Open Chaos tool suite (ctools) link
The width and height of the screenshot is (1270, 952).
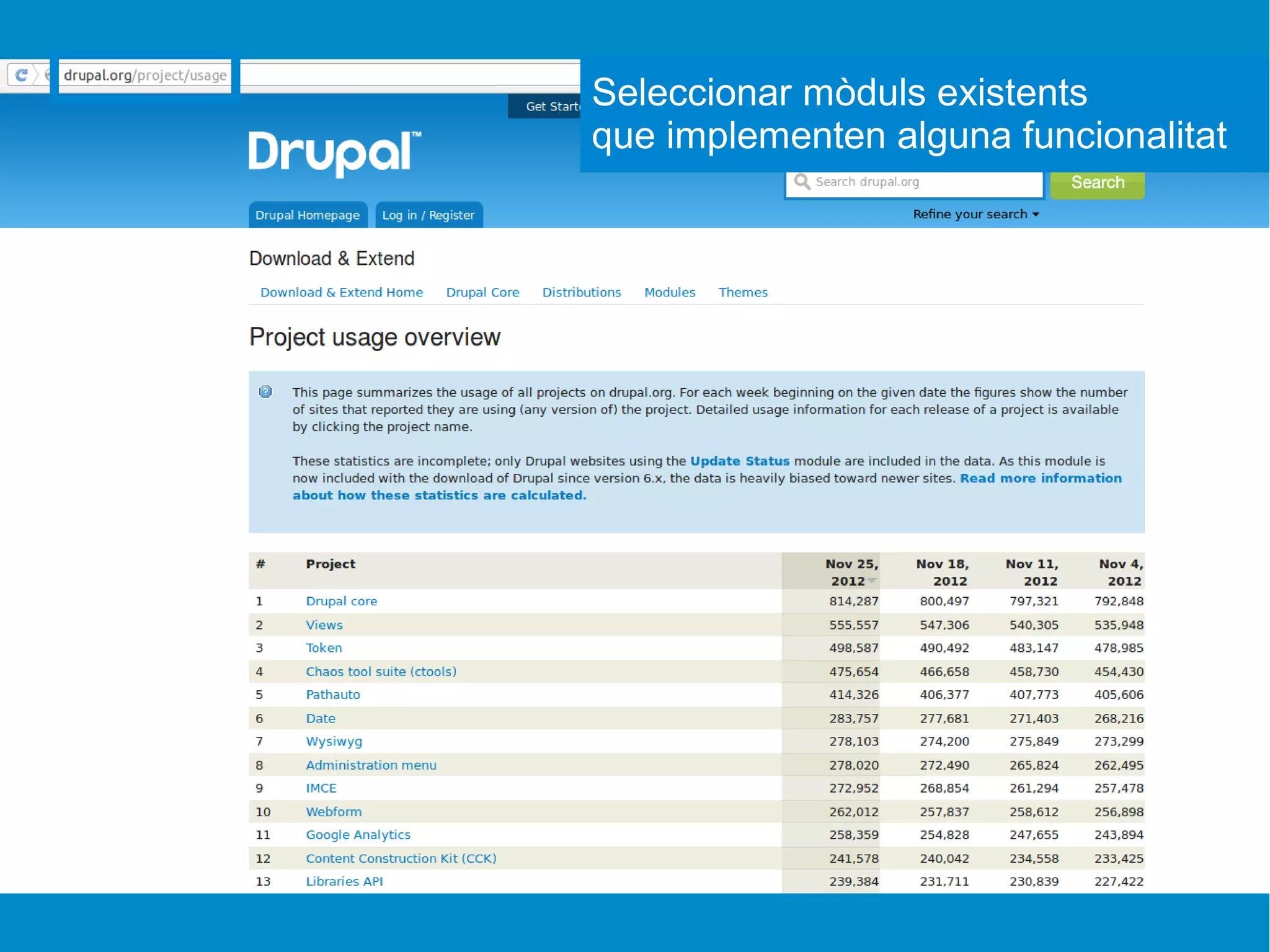[x=381, y=672]
